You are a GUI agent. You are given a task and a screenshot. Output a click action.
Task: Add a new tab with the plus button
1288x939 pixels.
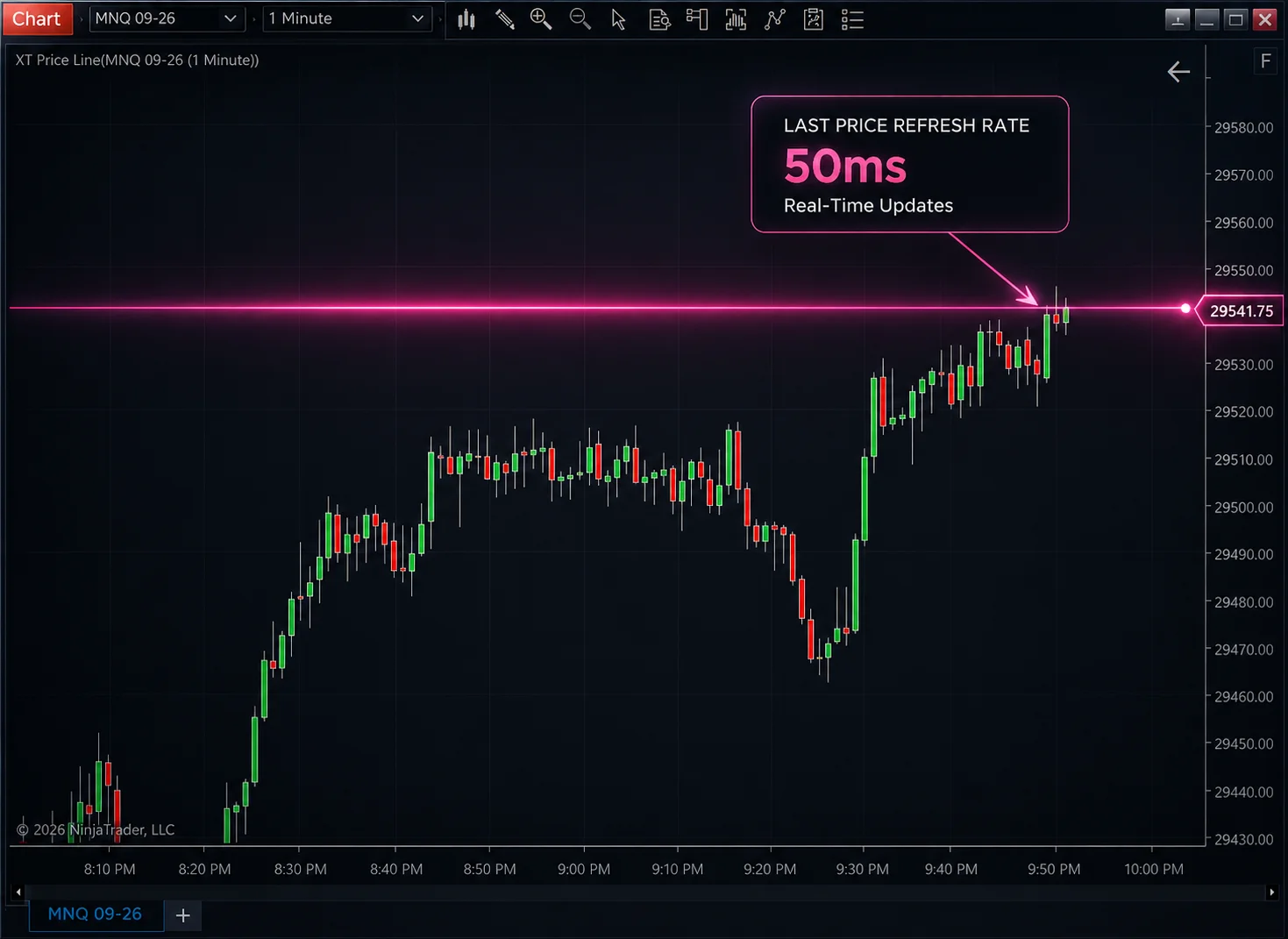click(182, 915)
